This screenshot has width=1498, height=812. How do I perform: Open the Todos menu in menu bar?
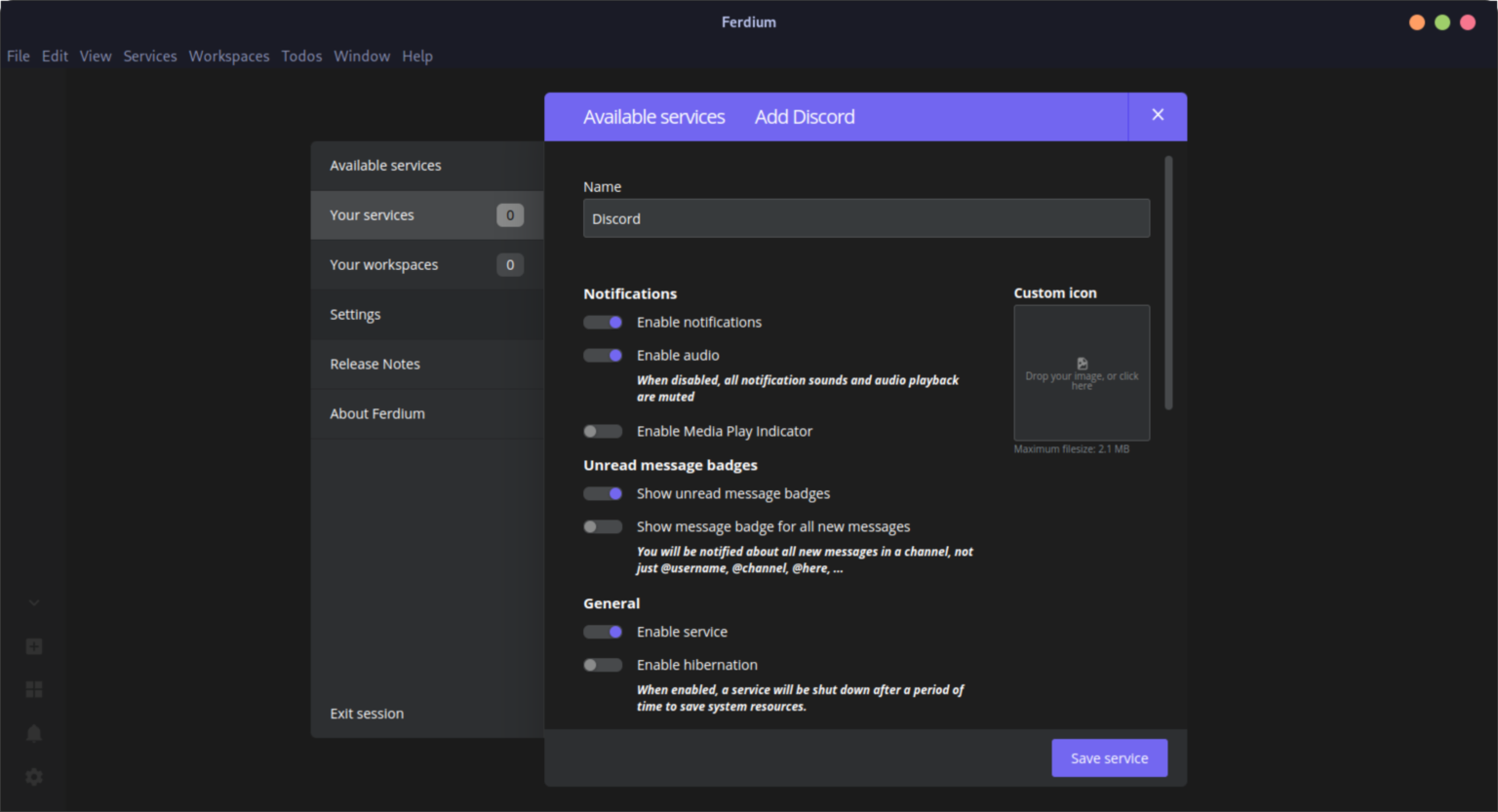click(x=301, y=56)
